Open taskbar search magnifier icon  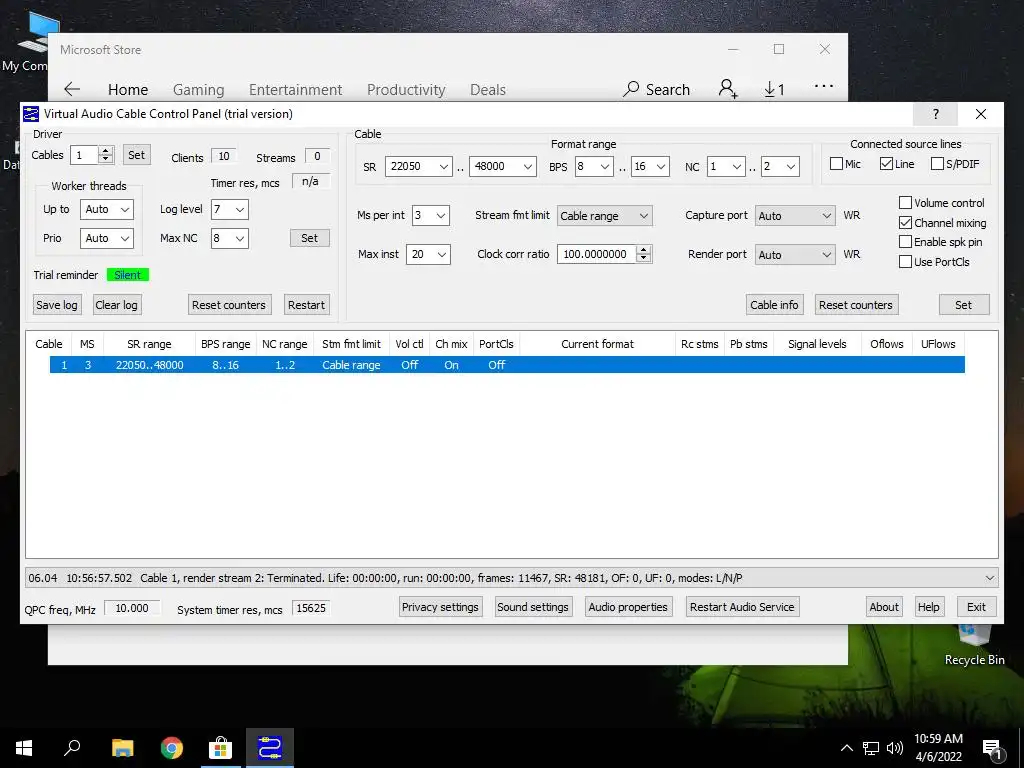point(72,748)
